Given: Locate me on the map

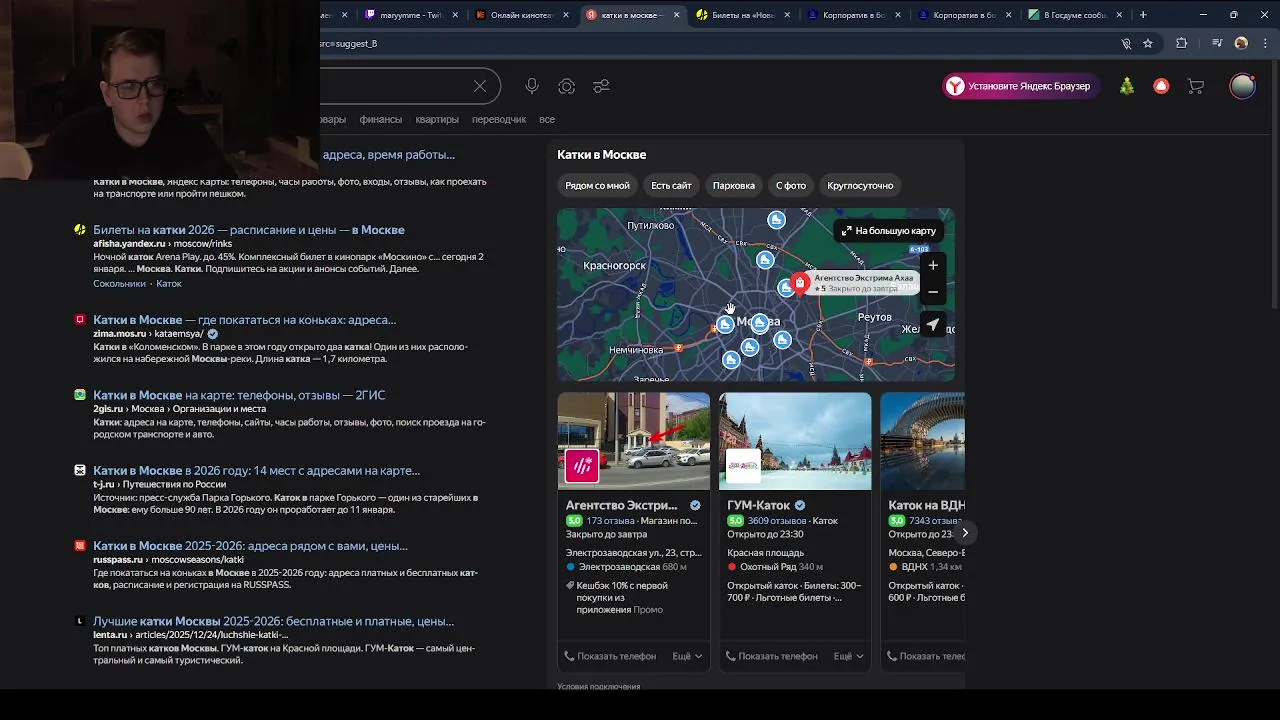Looking at the screenshot, I should tap(933, 325).
